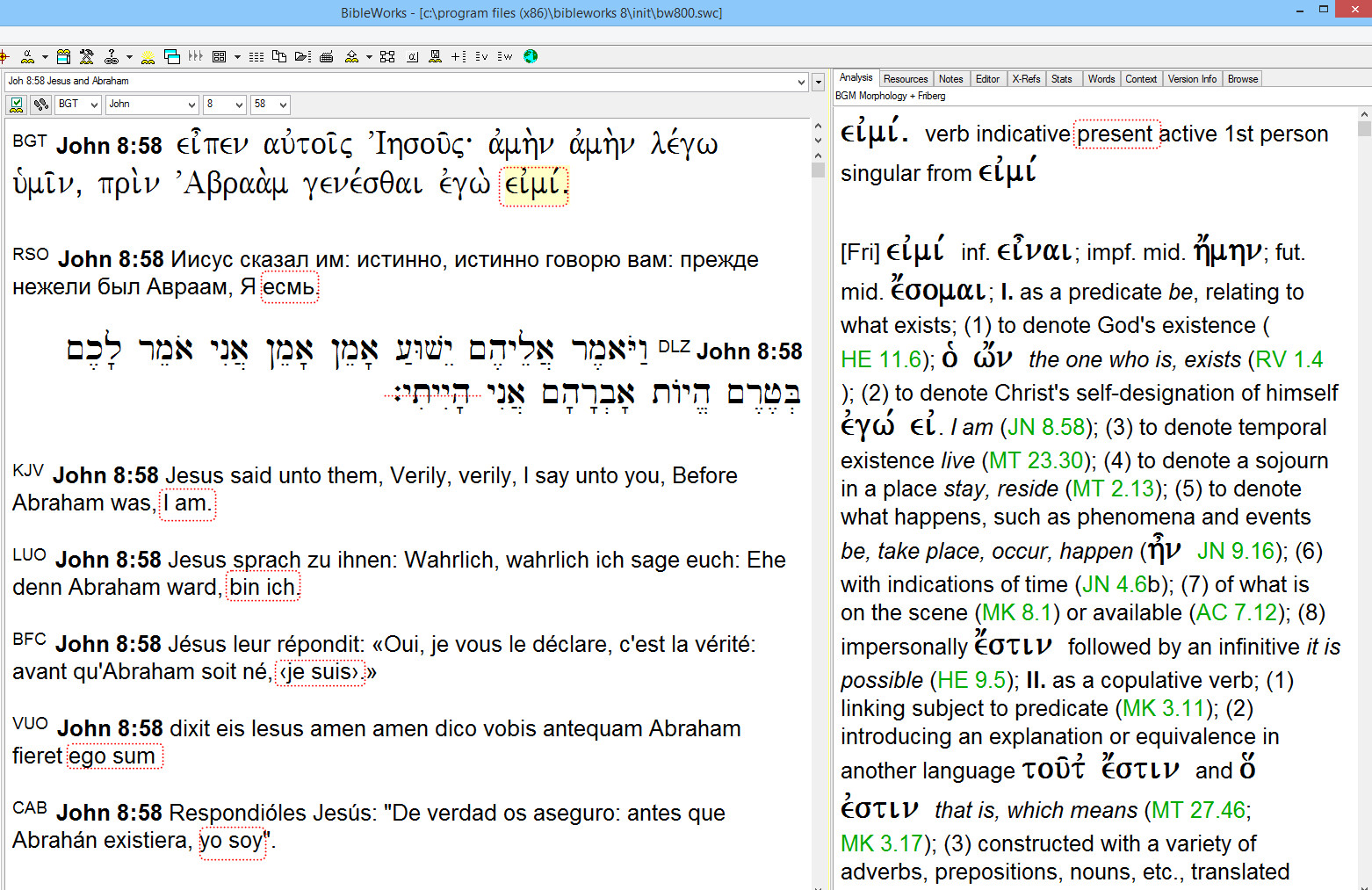
Task: Click the boxed alpha letter icon
Action: [412, 57]
